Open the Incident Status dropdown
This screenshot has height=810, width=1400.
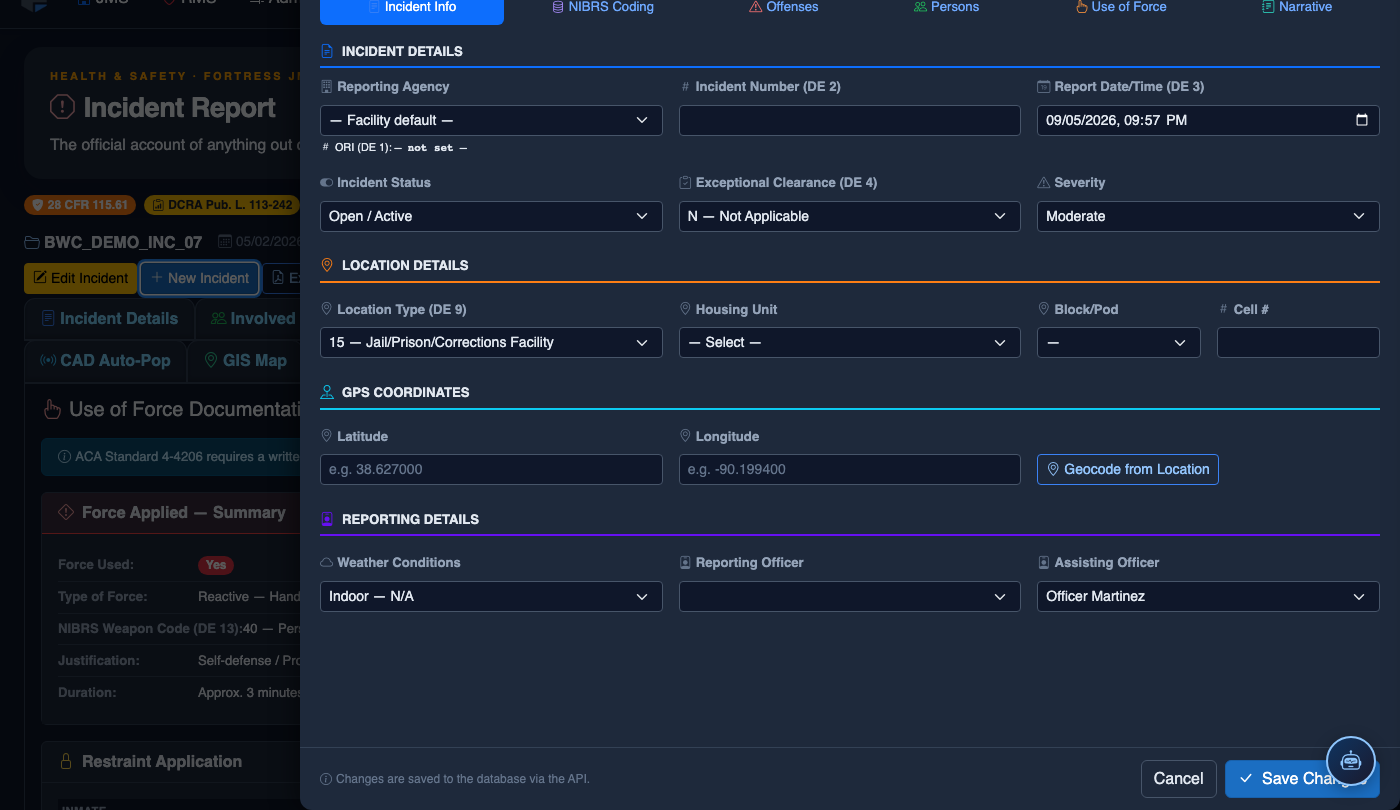[491, 216]
